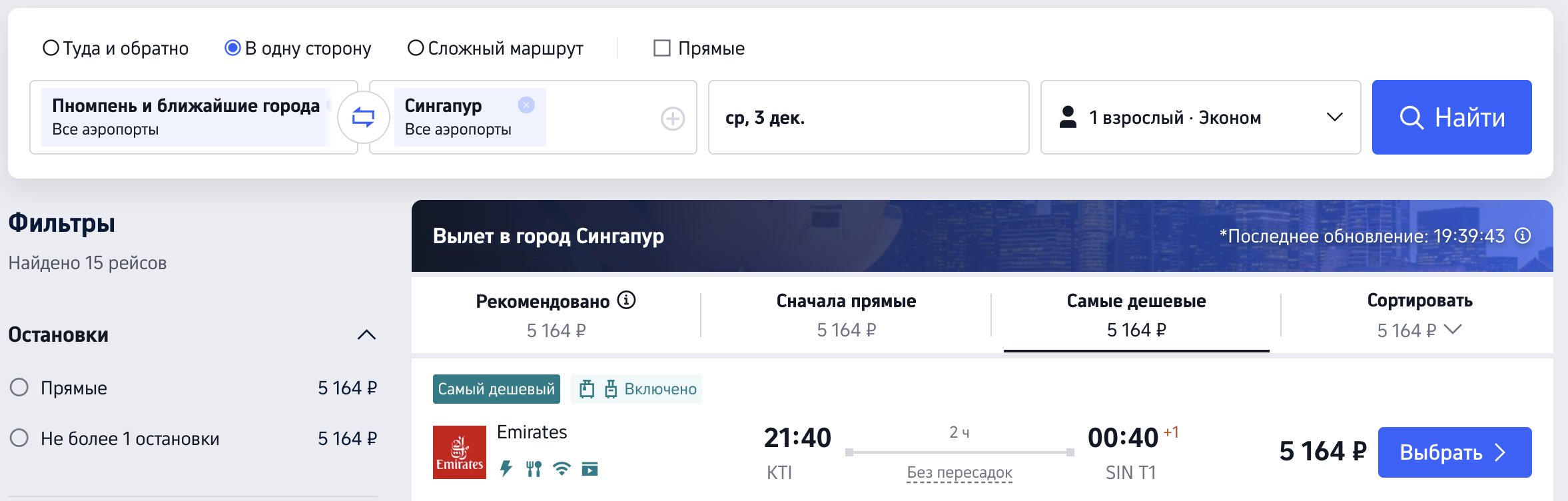Enable the Прямые checkbox
1568x501 pixels.
tap(661, 48)
